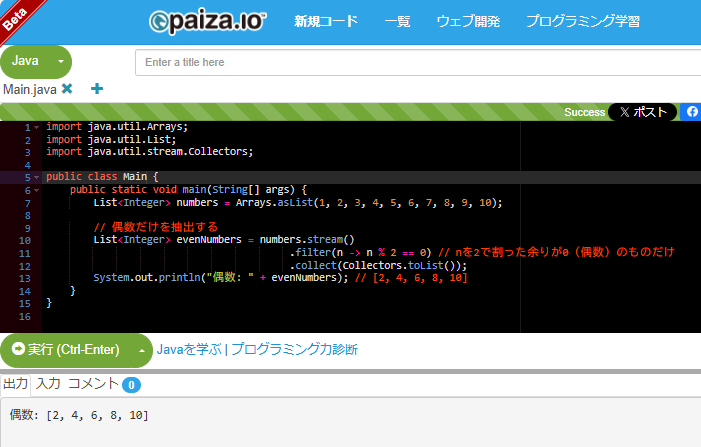
Task: Expand run options arrow beside 実行
Action: tap(141, 350)
